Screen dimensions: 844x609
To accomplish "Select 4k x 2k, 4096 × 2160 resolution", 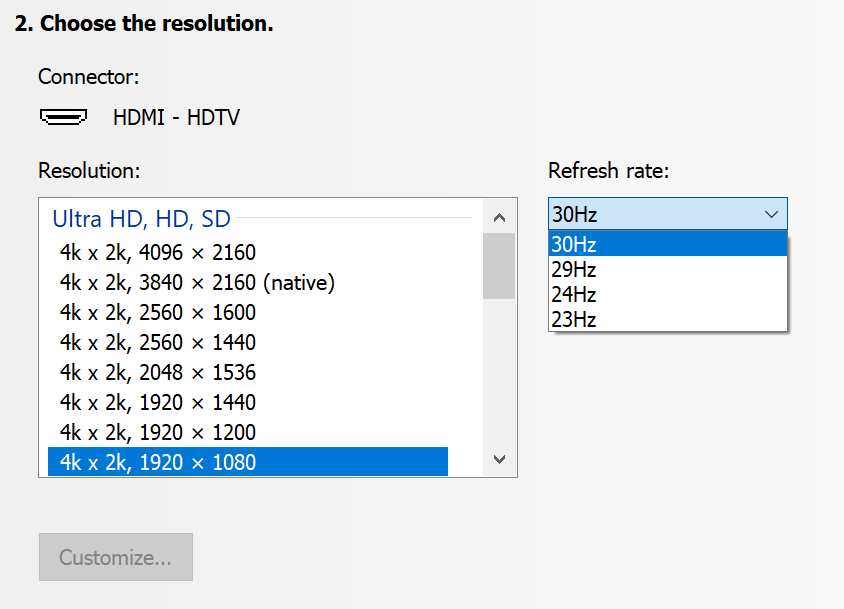I will [248, 252].
